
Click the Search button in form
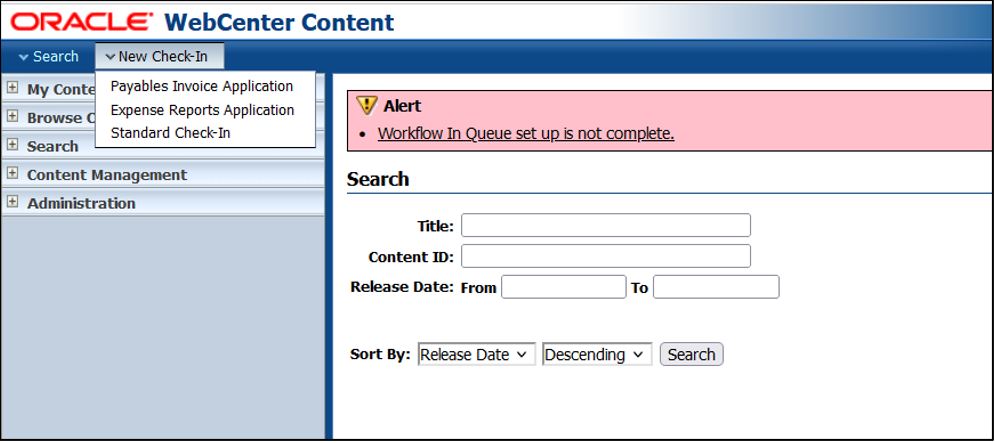(691, 354)
